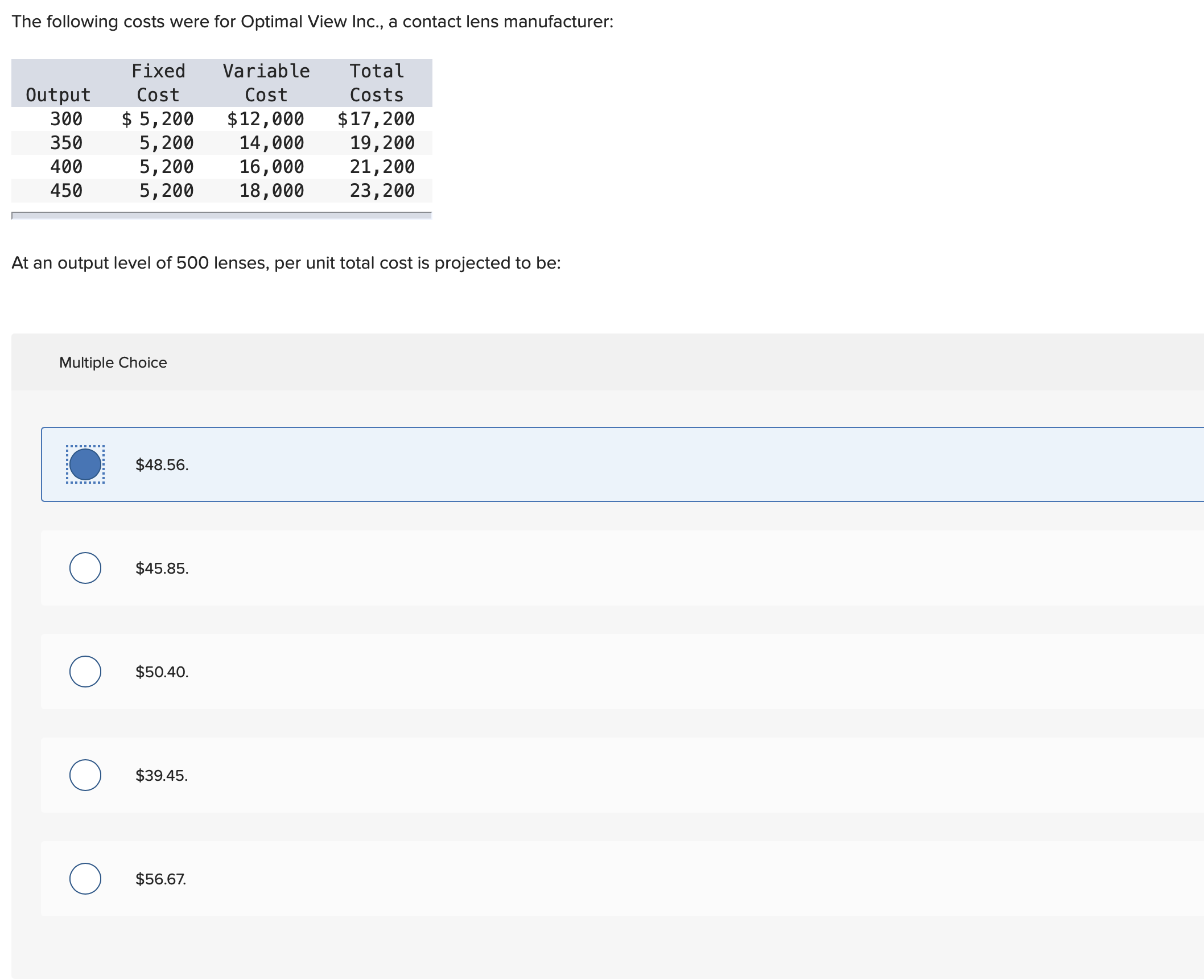Screen dimensions: 1204x980
Task: Click the Total Costs column header
Action: [377, 83]
